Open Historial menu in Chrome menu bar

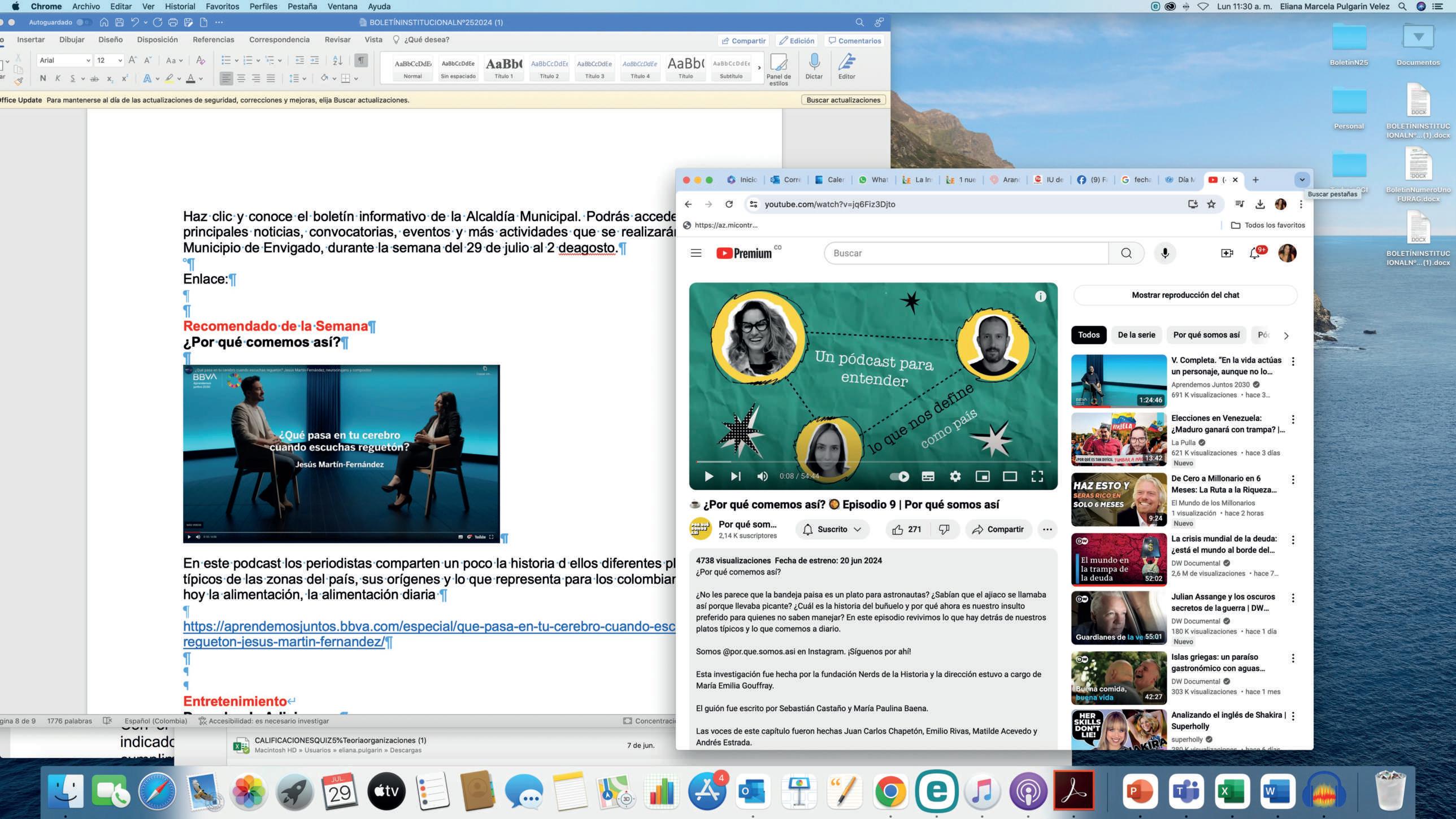(x=180, y=6)
